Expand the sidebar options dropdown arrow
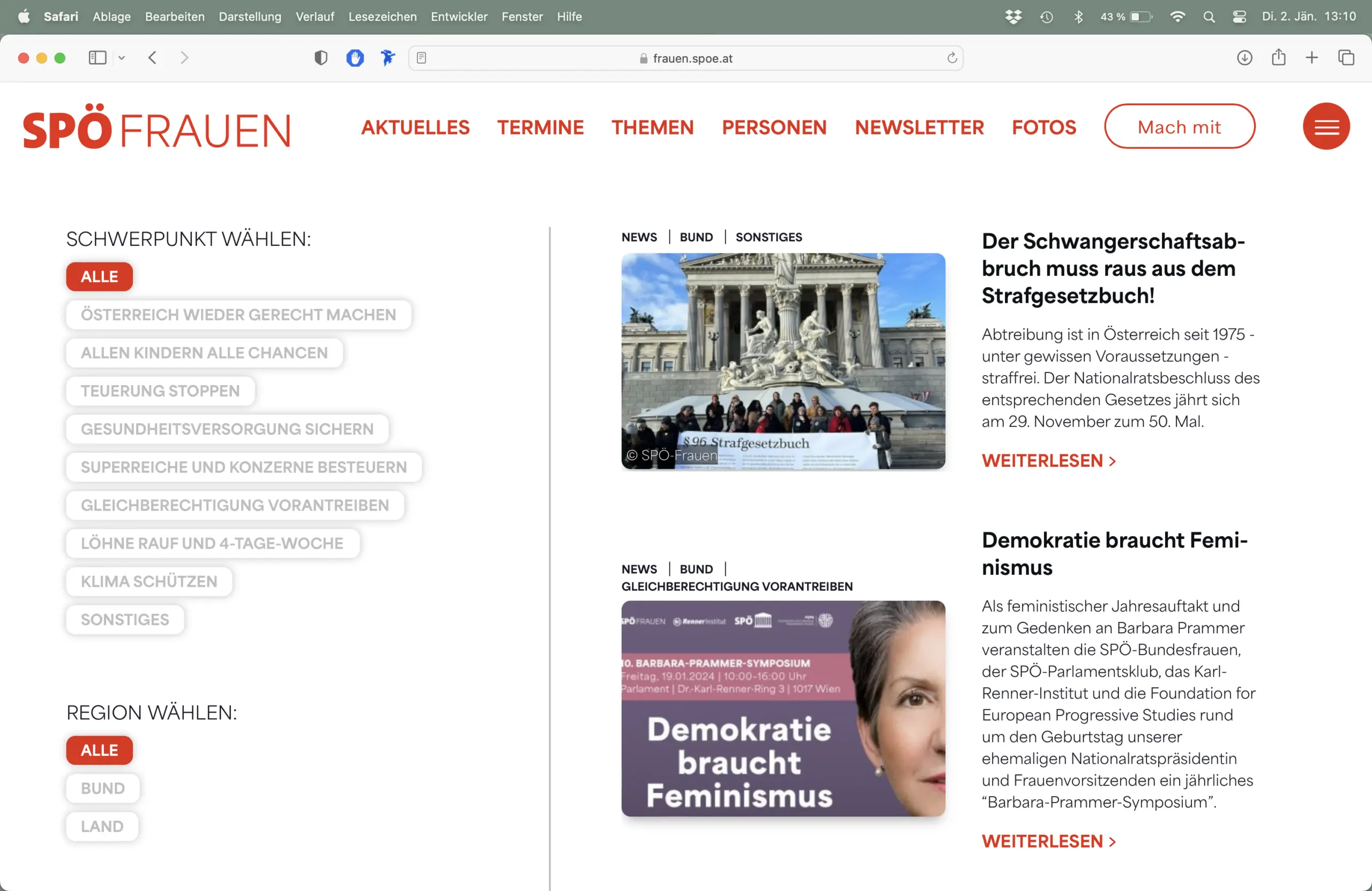Screen dimensions: 1372x891 click(122, 58)
